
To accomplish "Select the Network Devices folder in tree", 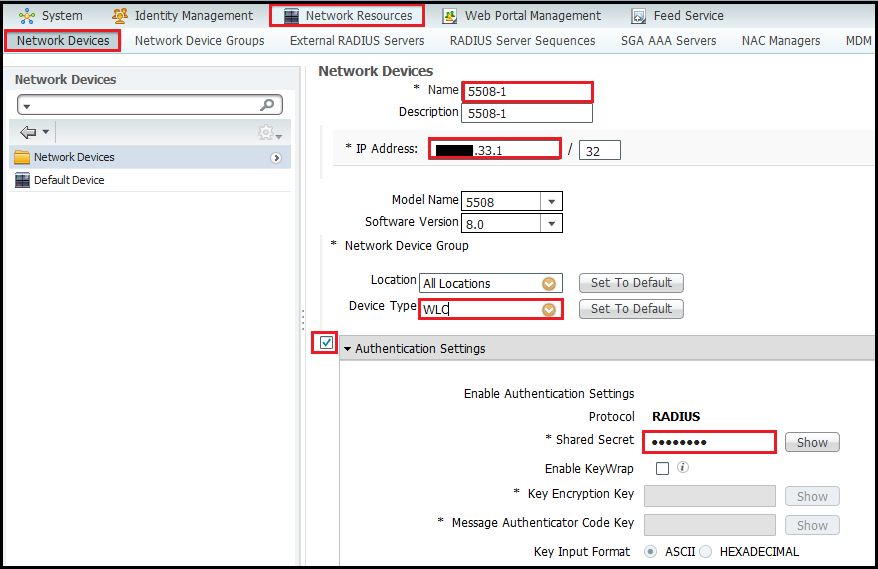I will coord(73,157).
